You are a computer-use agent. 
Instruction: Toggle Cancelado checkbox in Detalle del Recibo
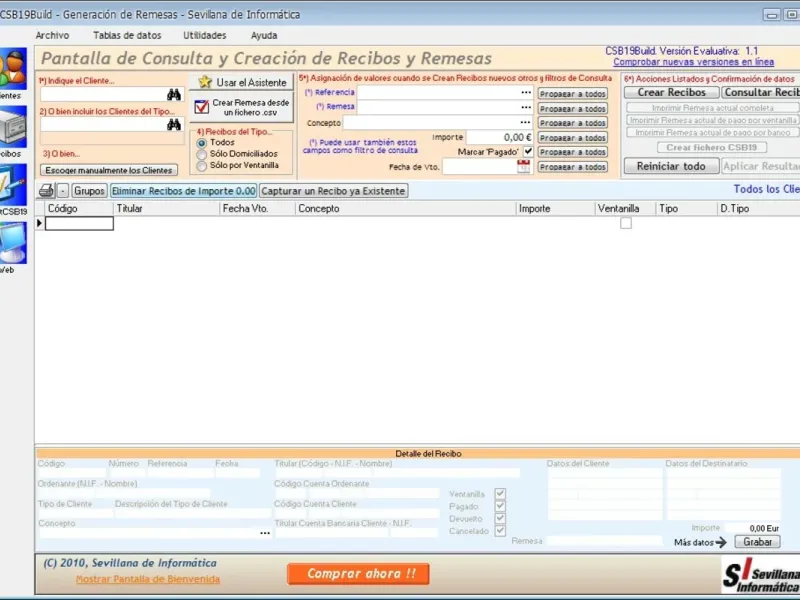[500, 531]
